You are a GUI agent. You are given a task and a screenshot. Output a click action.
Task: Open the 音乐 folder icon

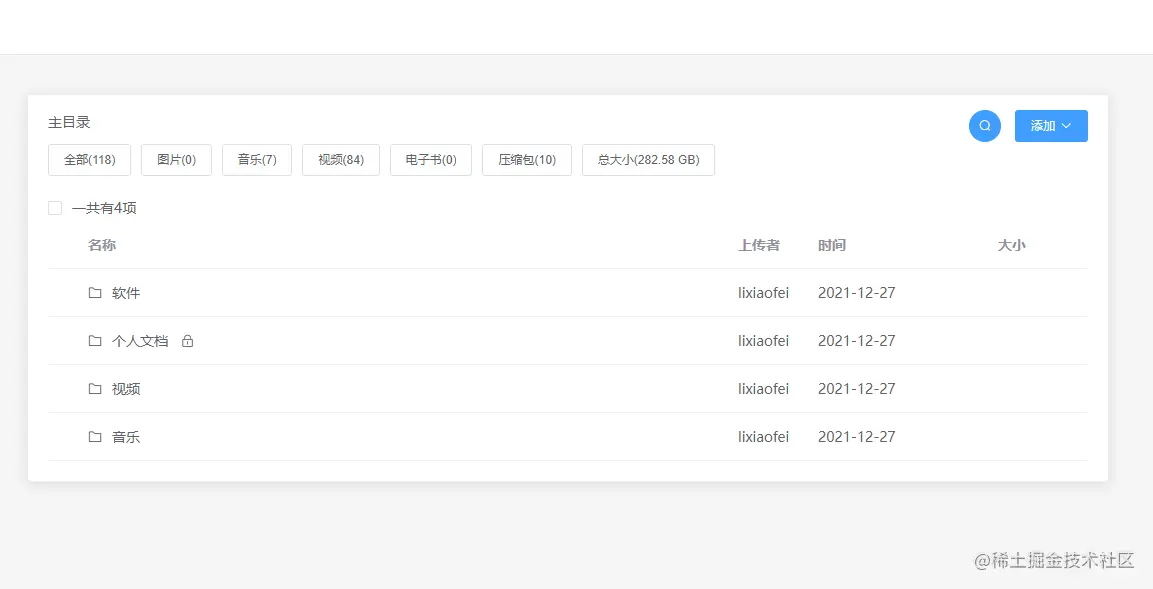point(94,437)
